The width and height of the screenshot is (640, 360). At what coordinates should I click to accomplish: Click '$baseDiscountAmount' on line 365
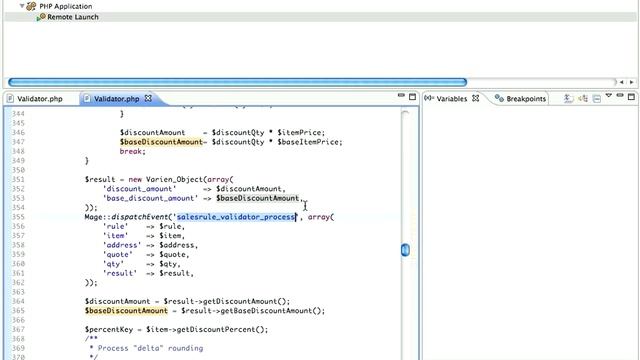[127, 311]
